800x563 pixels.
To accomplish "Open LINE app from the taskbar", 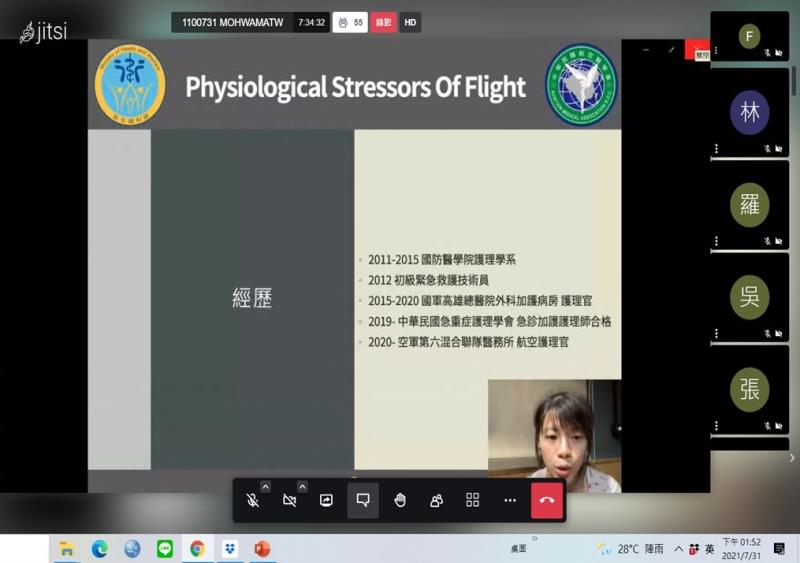I will 164,548.
